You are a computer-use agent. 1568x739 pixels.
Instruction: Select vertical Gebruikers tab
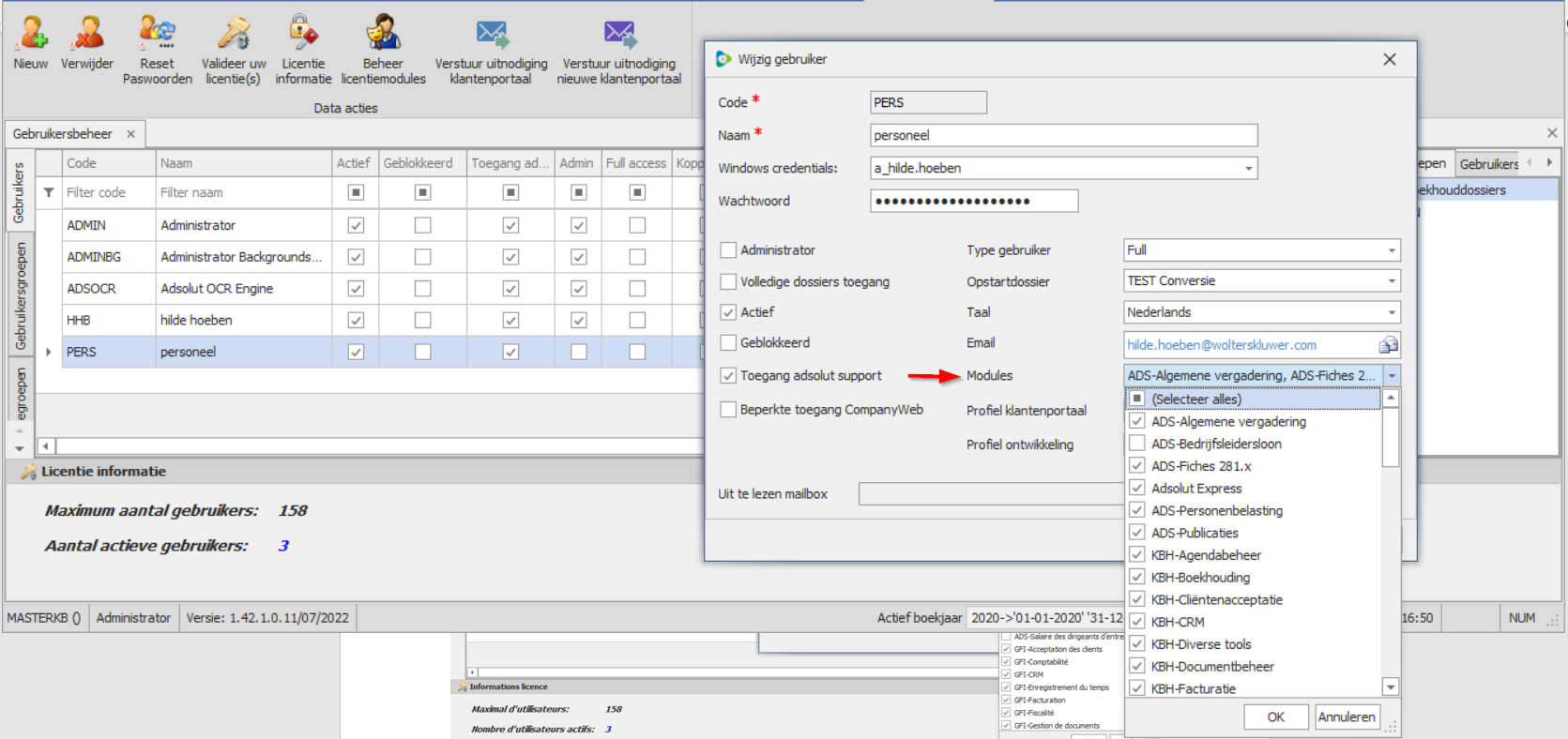point(19,192)
